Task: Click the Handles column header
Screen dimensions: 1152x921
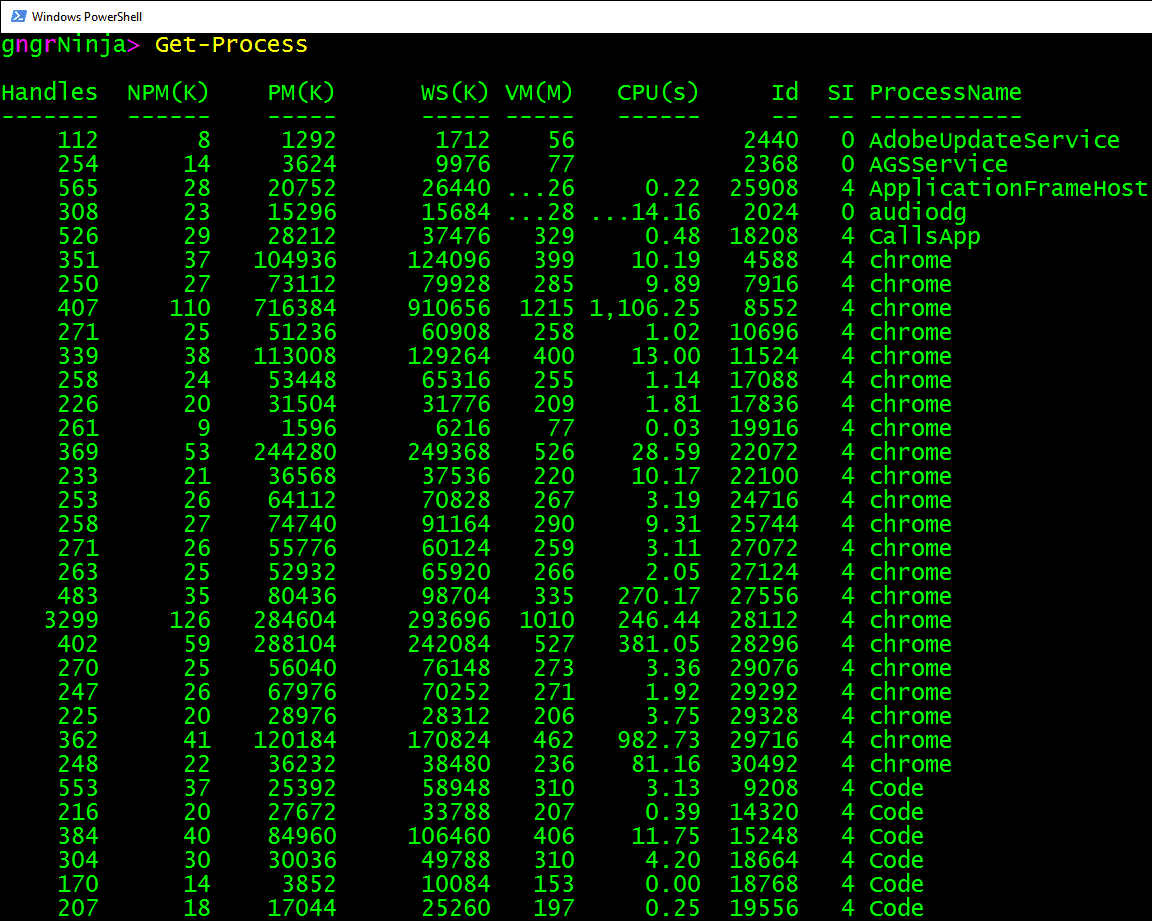Action: pyautogui.click(x=49, y=92)
